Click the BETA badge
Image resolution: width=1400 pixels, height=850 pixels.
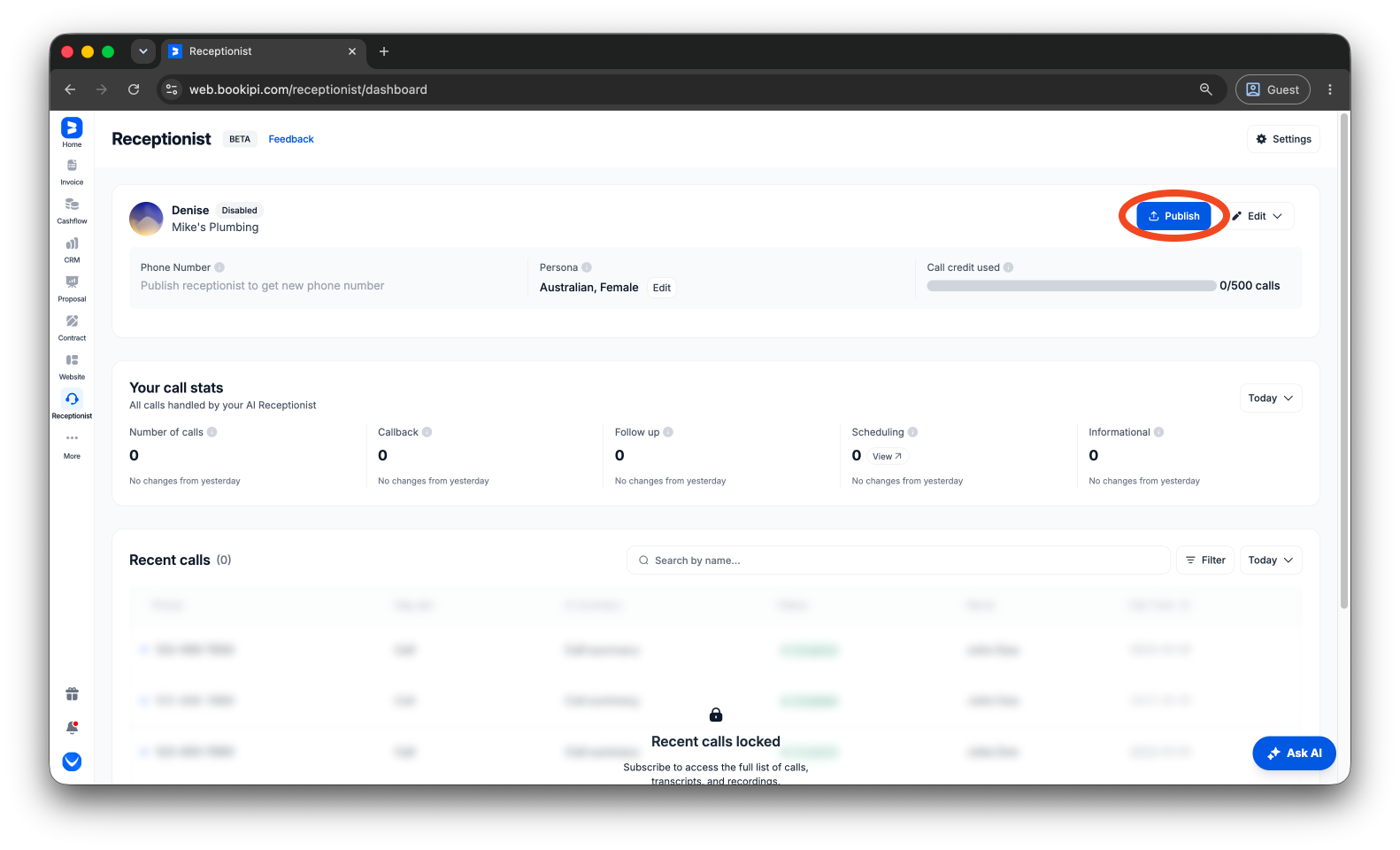click(240, 139)
